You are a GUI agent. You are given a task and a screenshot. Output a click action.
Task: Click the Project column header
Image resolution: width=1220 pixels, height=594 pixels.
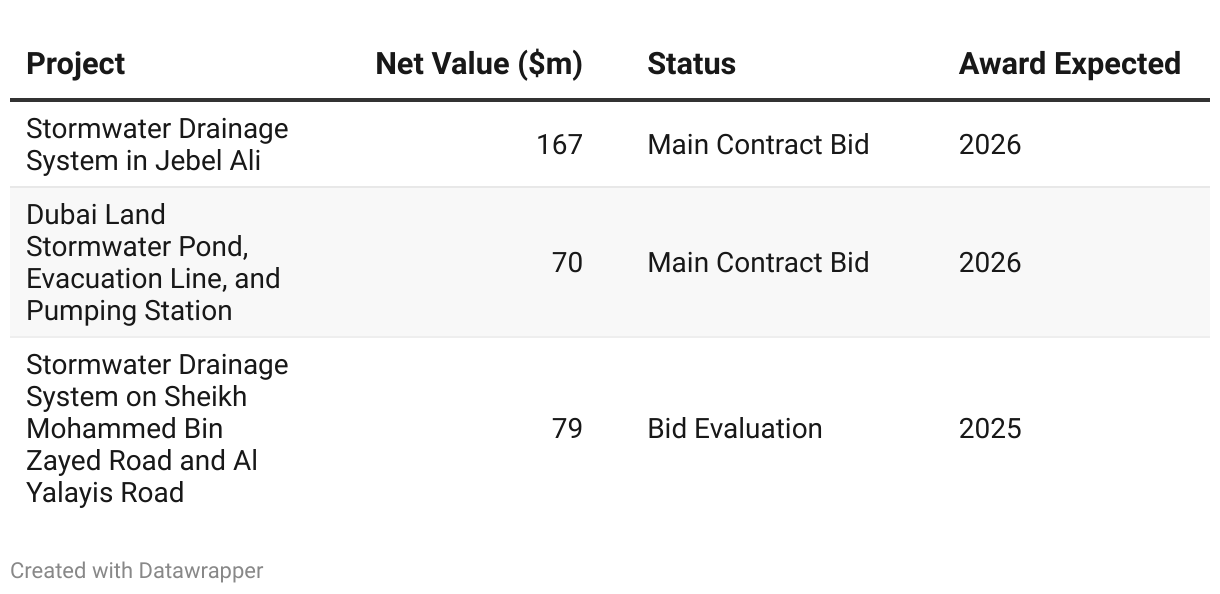point(76,64)
